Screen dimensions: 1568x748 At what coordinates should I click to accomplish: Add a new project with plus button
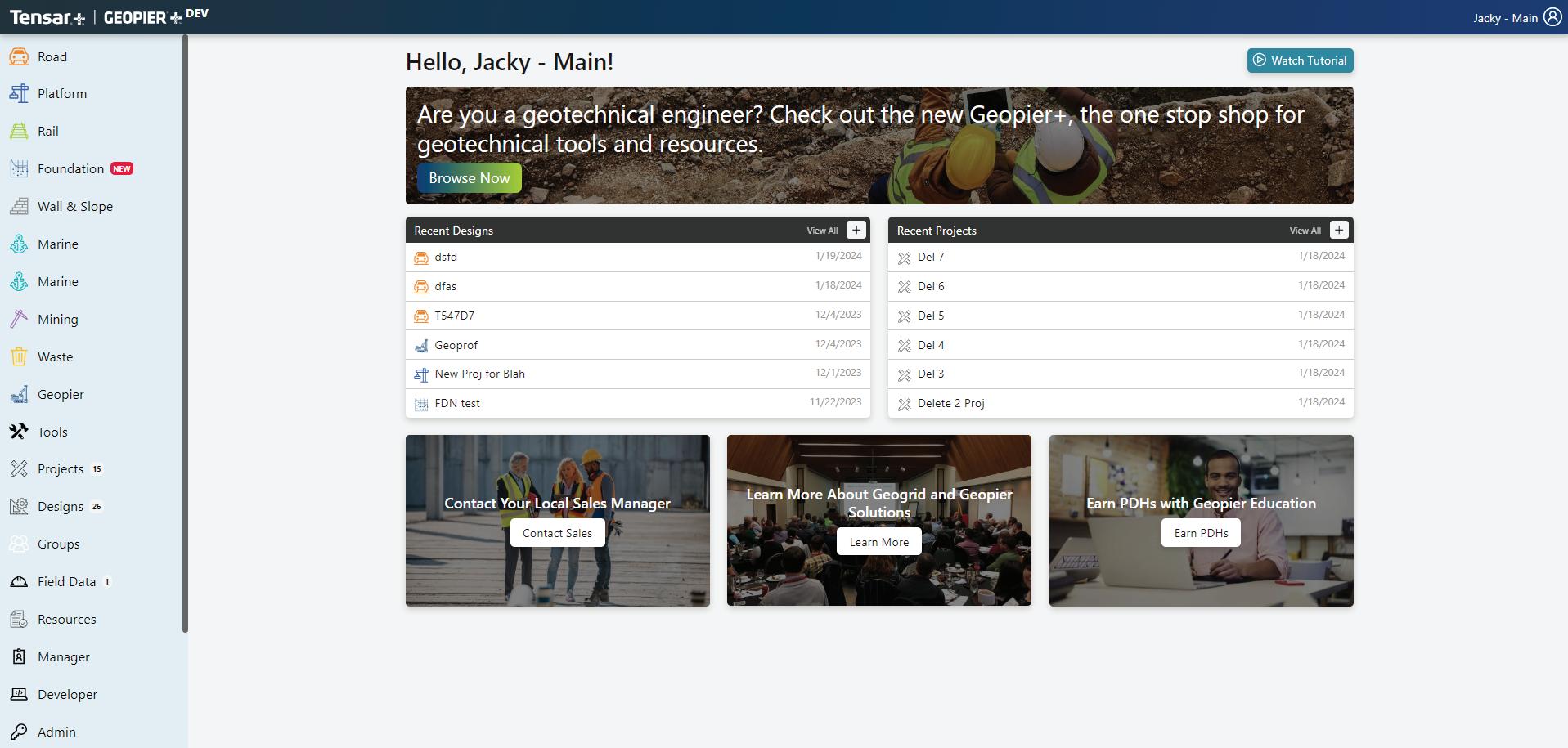(x=1339, y=230)
